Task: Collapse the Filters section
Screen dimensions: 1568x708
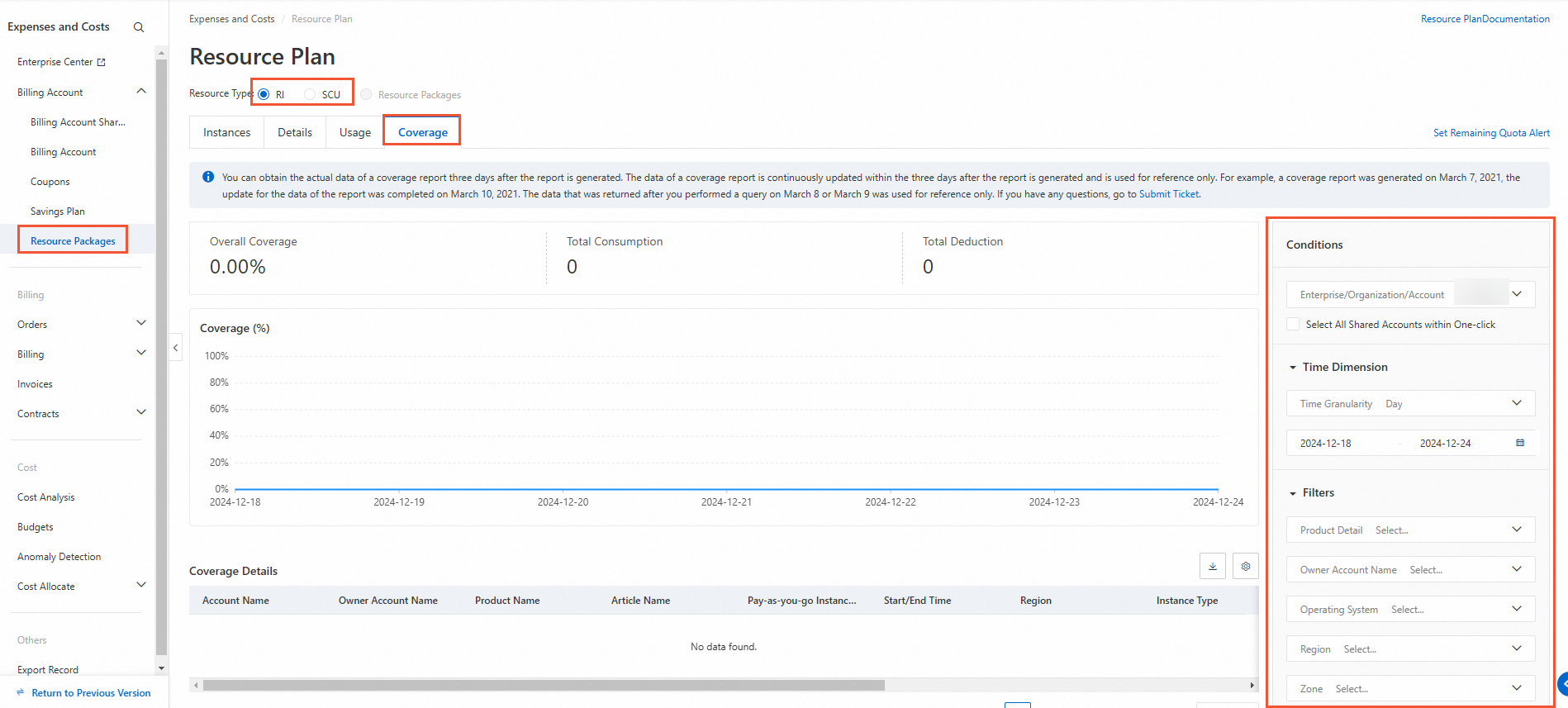Action: (x=1293, y=493)
